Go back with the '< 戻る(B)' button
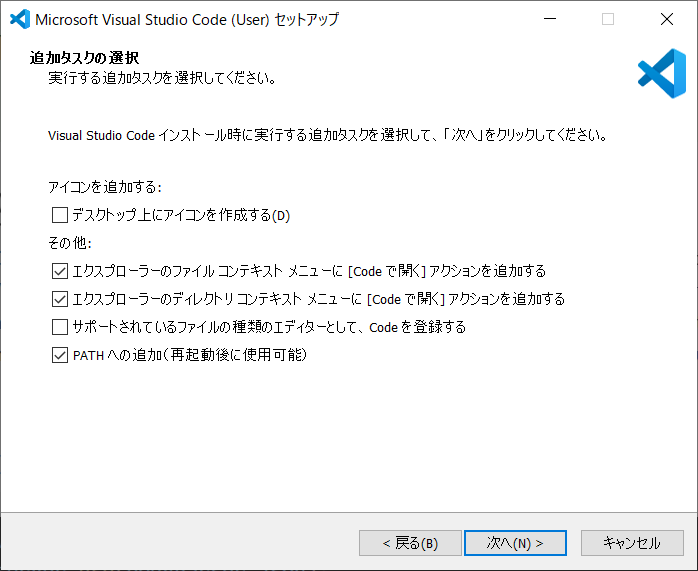 [x=410, y=543]
